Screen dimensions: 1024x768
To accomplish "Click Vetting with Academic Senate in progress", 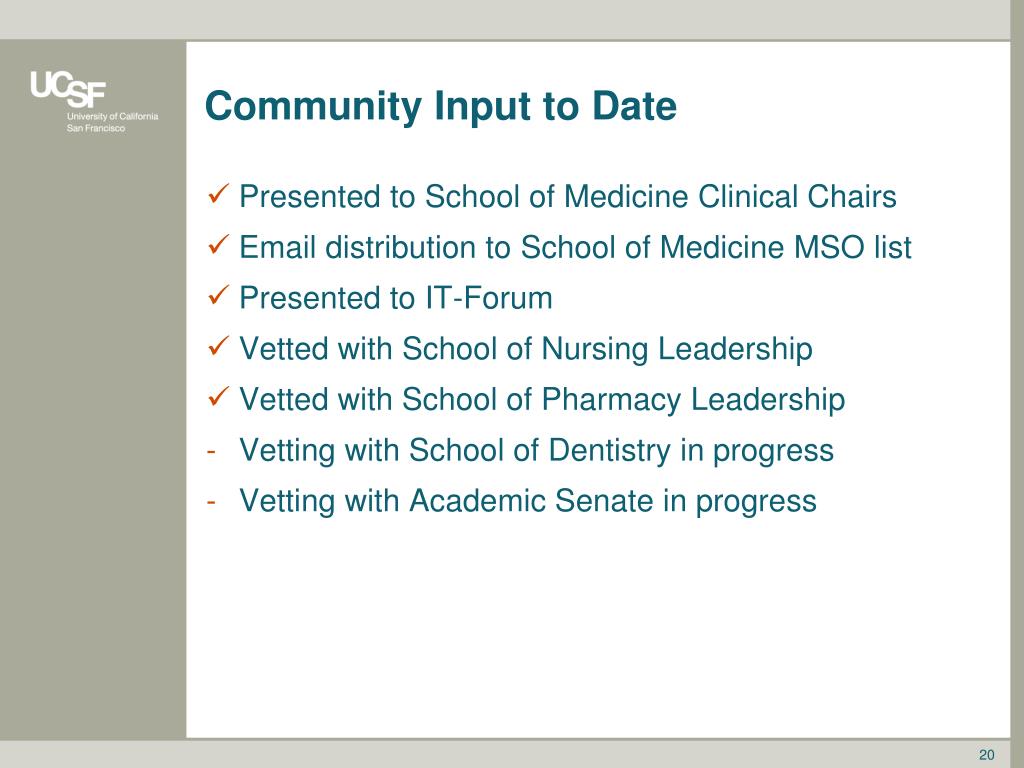I will 528,501.
